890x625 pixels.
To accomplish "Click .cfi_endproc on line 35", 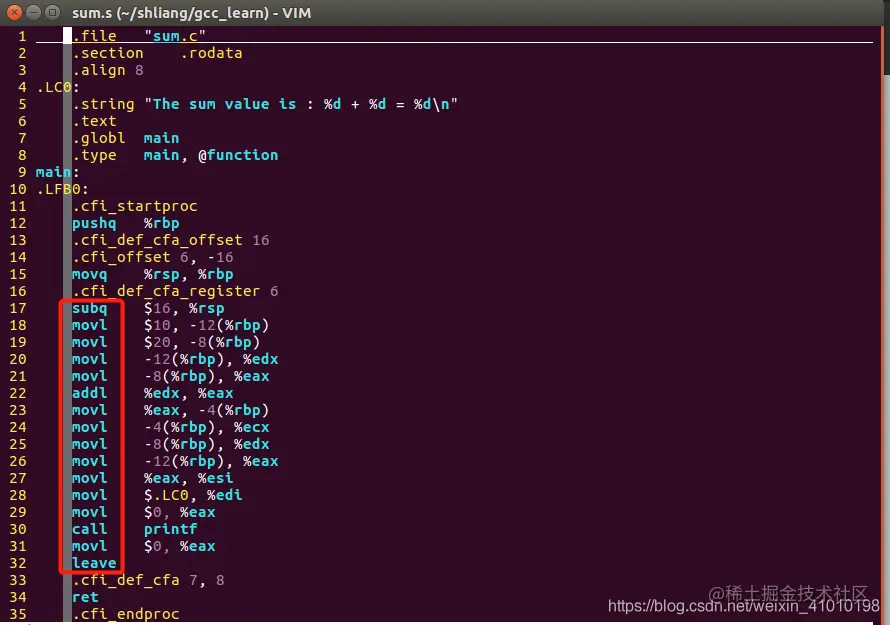I will 125,615.
